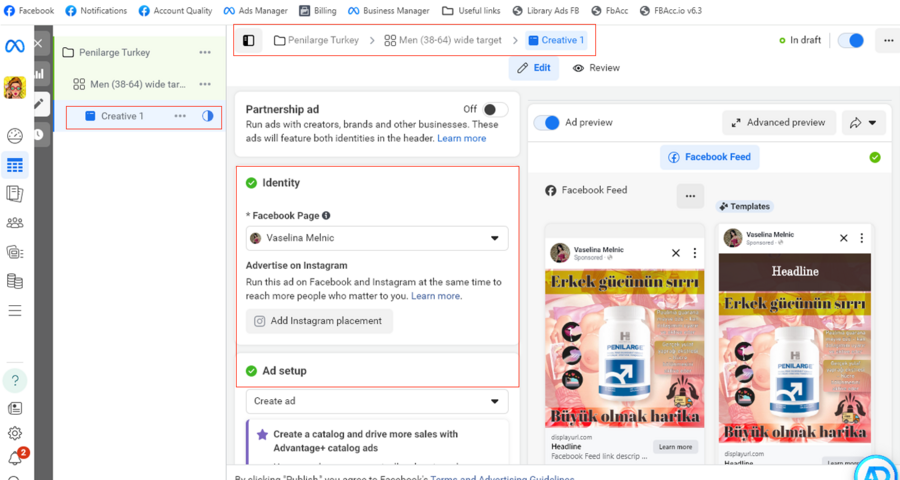Click Add Instagram placement button
The height and width of the screenshot is (480, 900).
[x=319, y=321]
